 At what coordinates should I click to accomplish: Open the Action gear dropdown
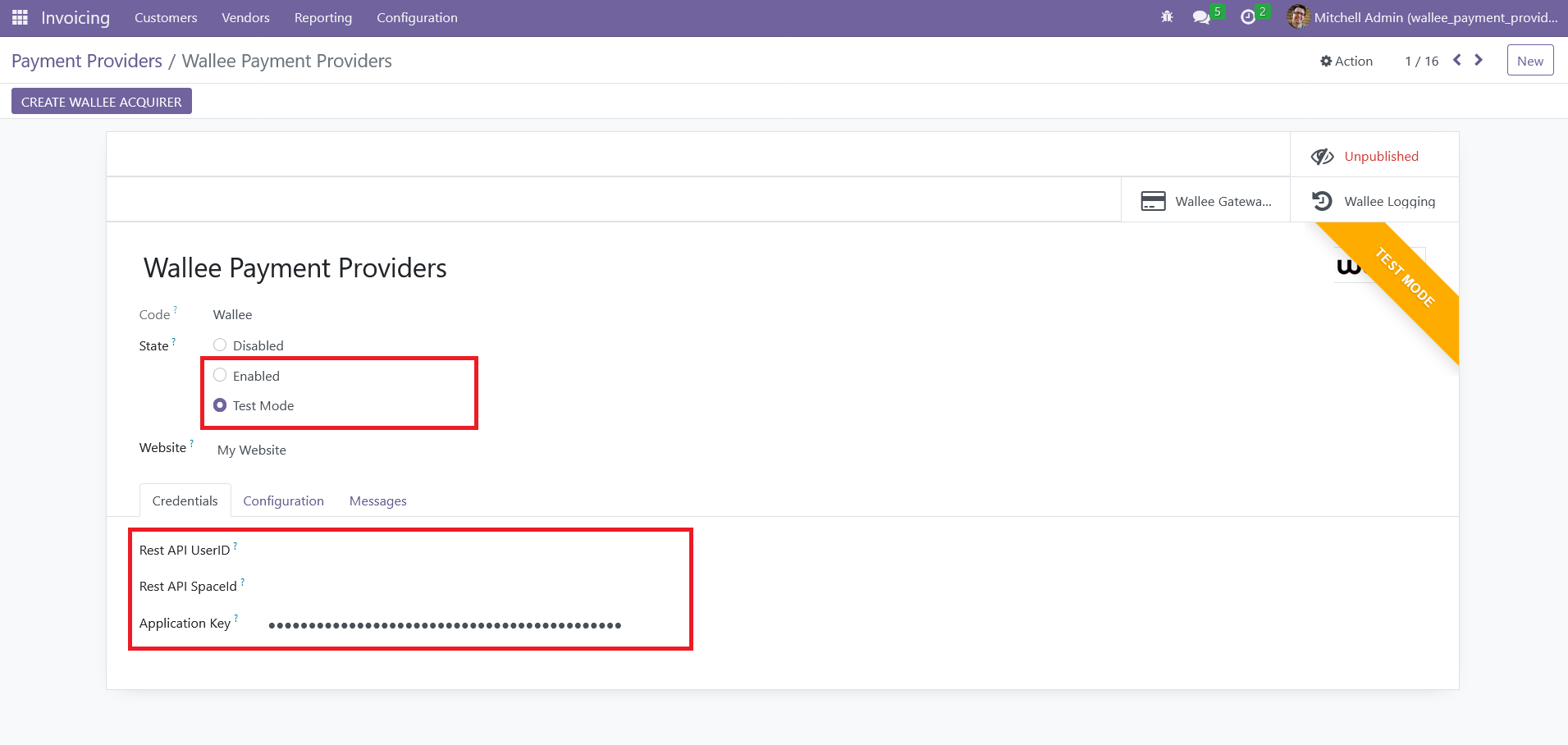1346,61
